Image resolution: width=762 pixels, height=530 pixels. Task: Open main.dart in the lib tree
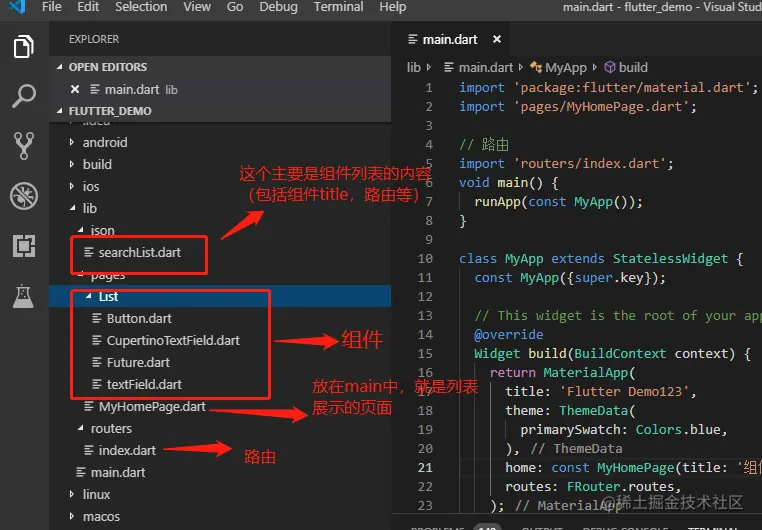[x=118, y=472]
